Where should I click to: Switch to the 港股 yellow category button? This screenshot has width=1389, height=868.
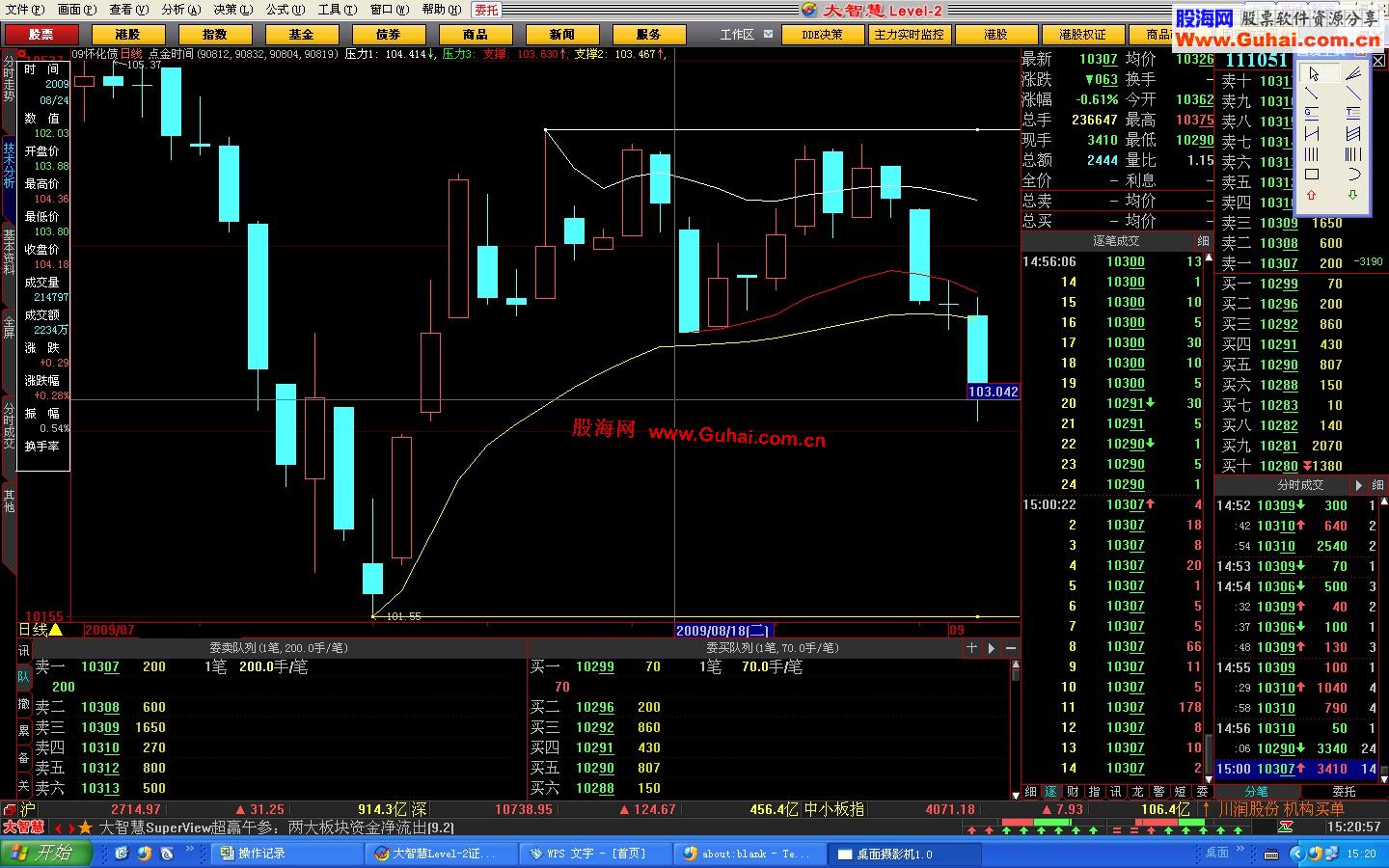coord(128,35)
